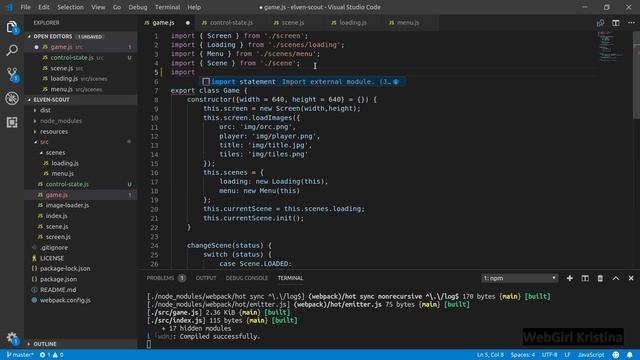Open the Debug view in activity bar
The width and height of the screenshot is (640, 360).
(x=12, y=98)
